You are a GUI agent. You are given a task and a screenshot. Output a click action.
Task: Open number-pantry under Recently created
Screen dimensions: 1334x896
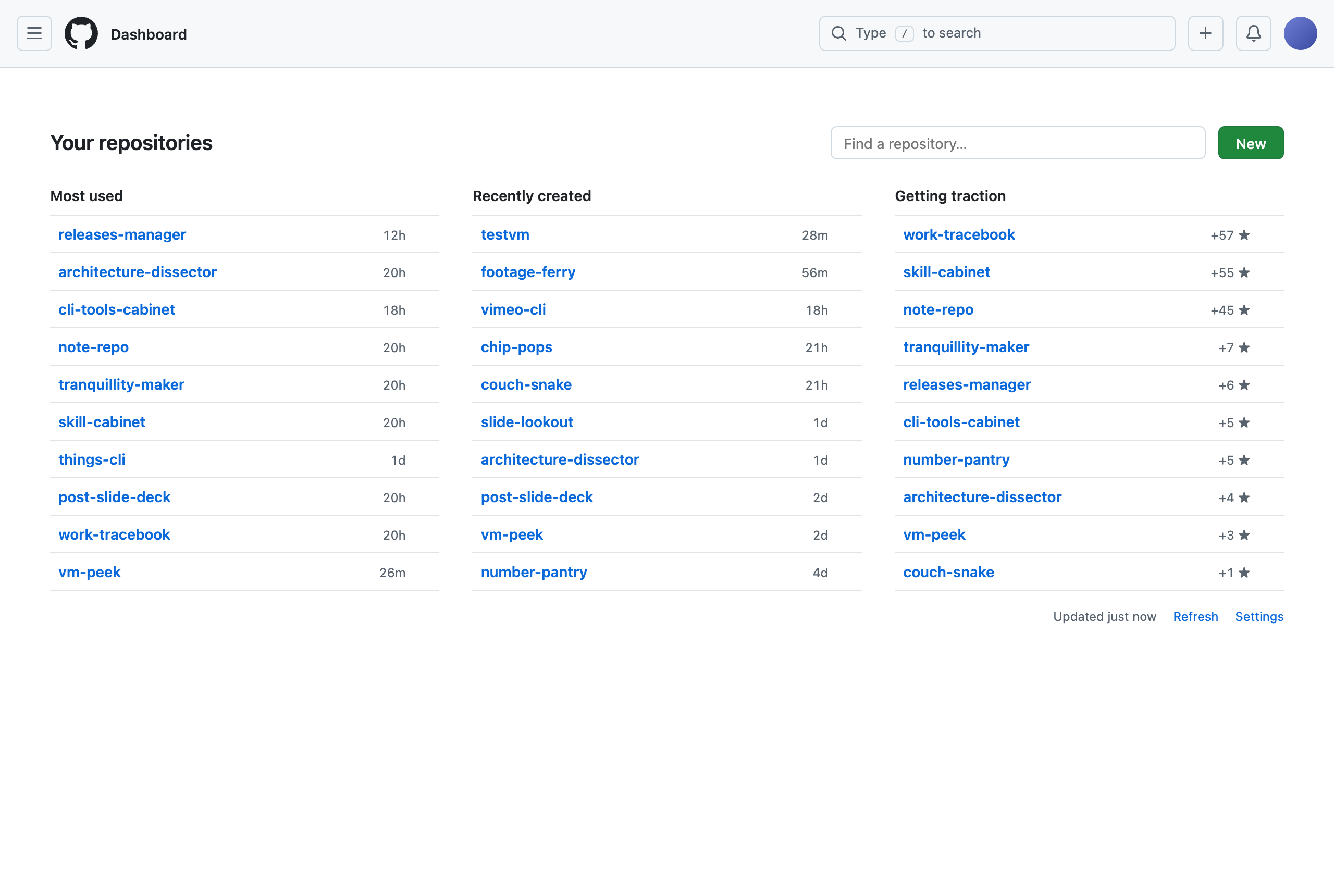(534, 572)
